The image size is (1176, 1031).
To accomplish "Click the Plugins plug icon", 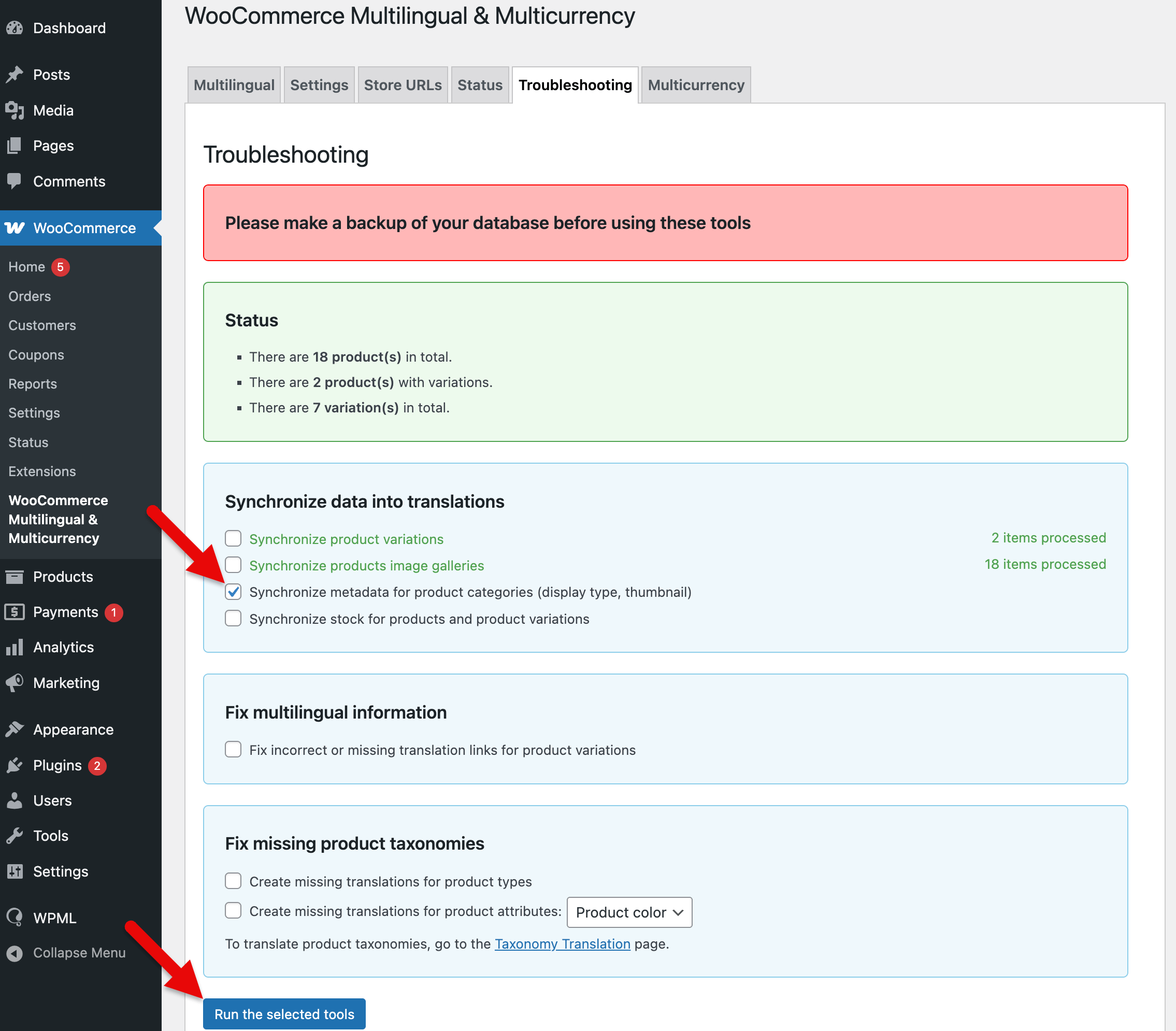I will pyautogui.click(x=15, y=765).
